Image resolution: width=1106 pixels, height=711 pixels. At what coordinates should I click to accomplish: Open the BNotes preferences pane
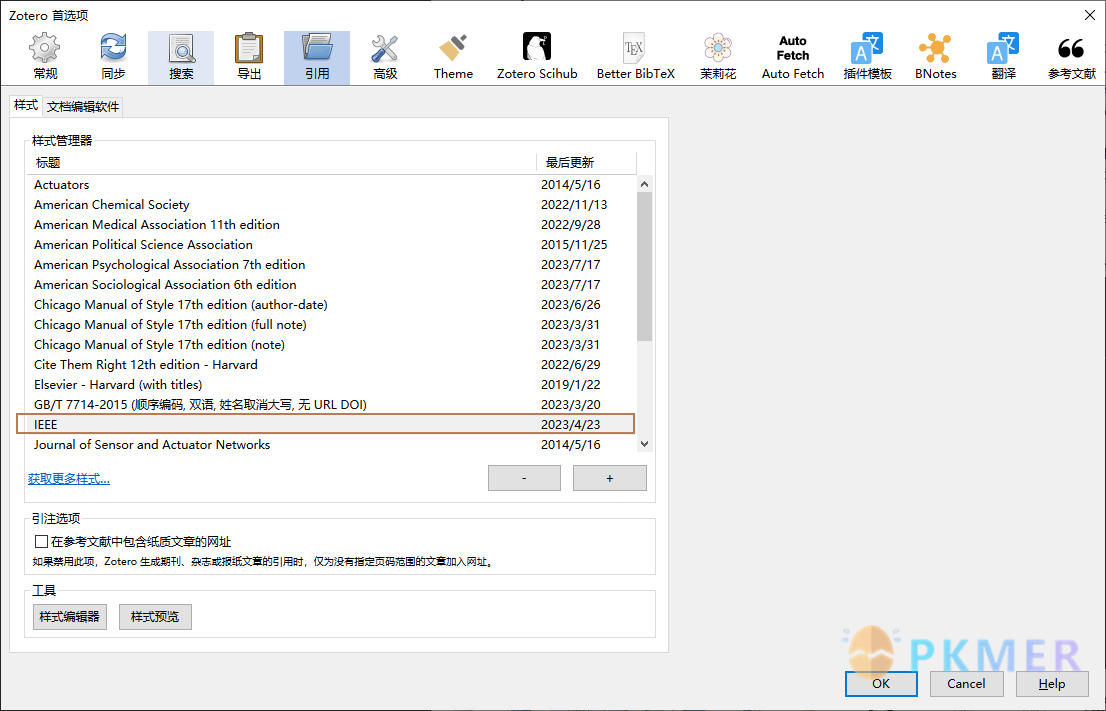(x=935, y=57)
